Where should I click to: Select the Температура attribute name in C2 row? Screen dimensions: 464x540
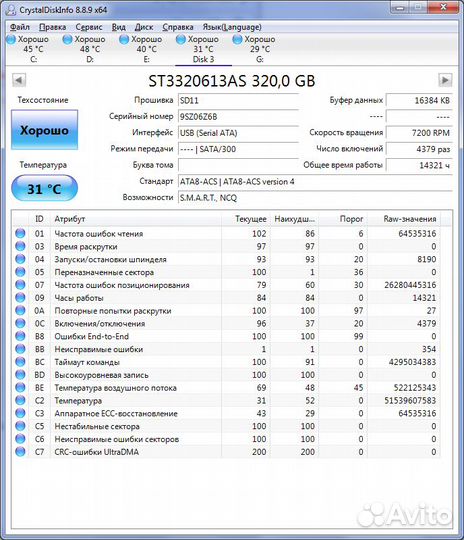78,401
